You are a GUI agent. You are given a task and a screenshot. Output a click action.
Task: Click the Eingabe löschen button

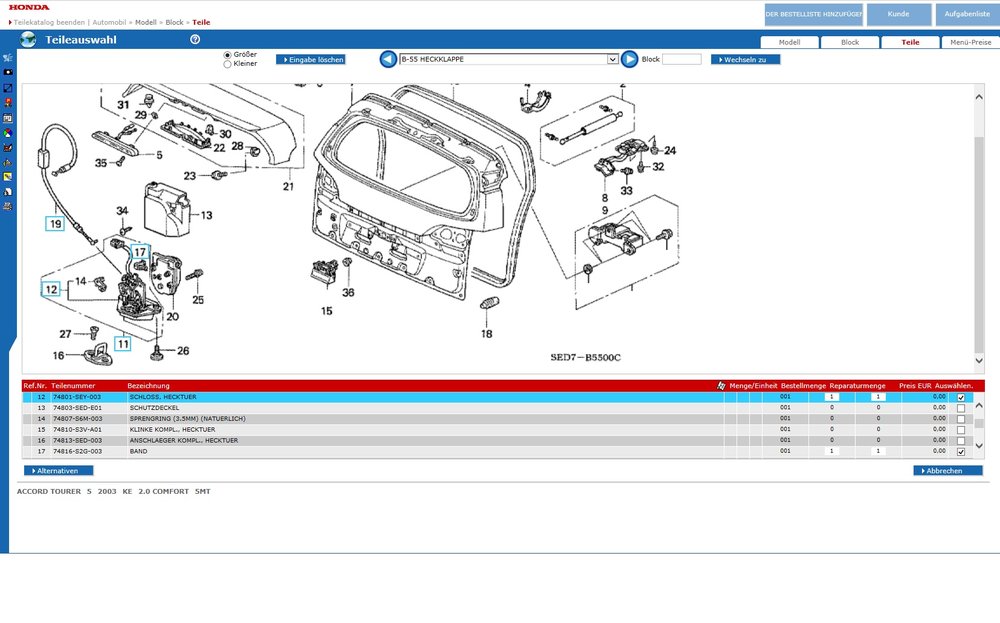310,60
